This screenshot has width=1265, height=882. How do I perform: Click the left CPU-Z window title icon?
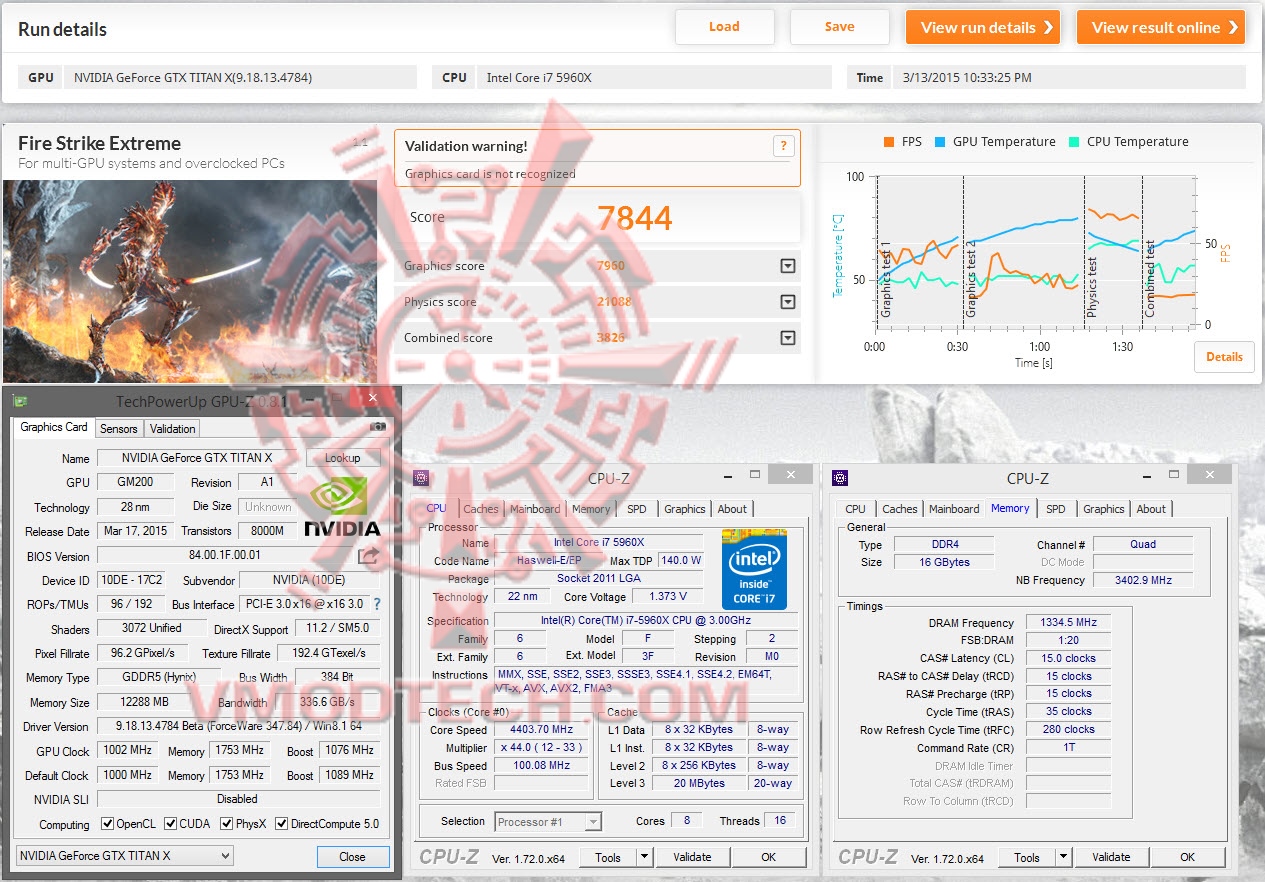coord(421,478)
